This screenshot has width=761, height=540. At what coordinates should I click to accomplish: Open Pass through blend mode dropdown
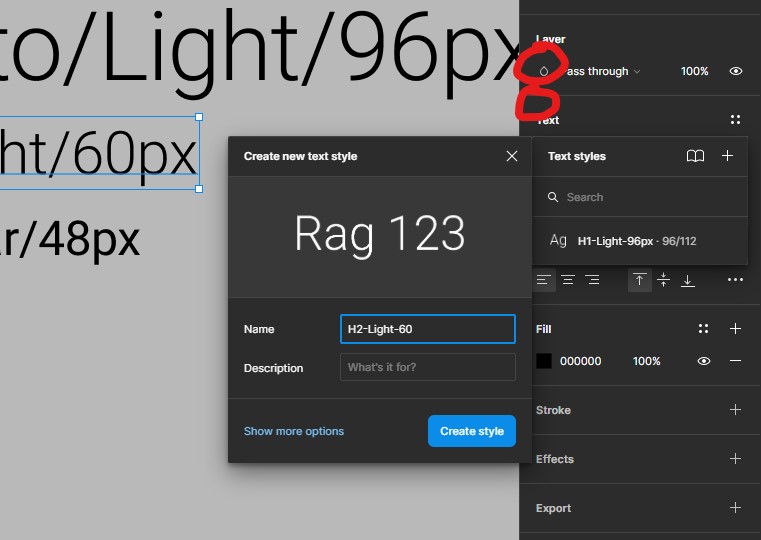pyautogui.click(x=600, y=72)
